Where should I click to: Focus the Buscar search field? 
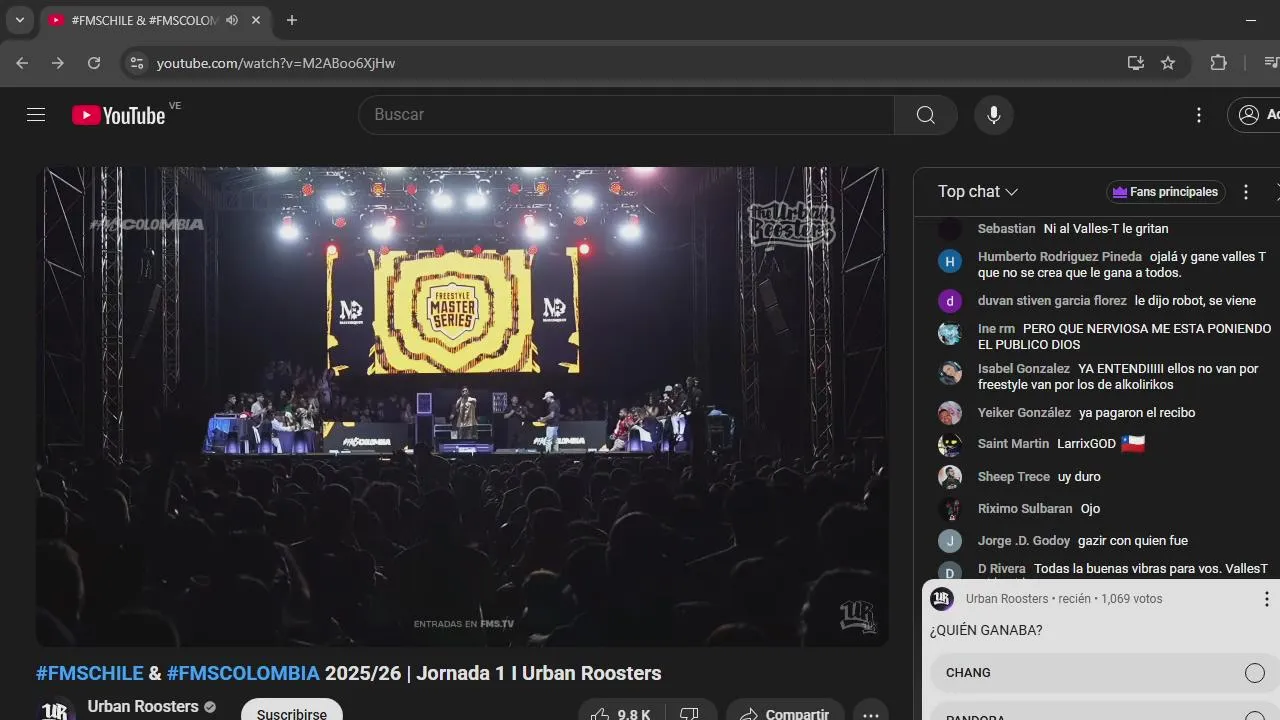click(626, 115)
